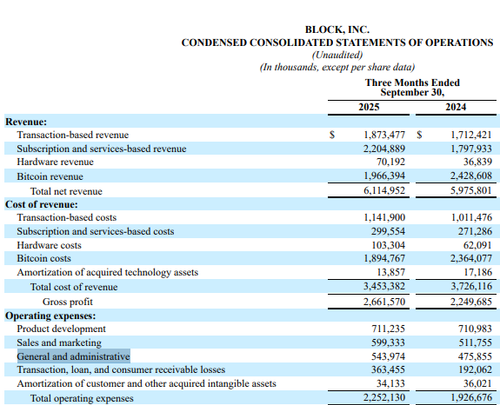Select the value "271,286"

pos(475,231)
